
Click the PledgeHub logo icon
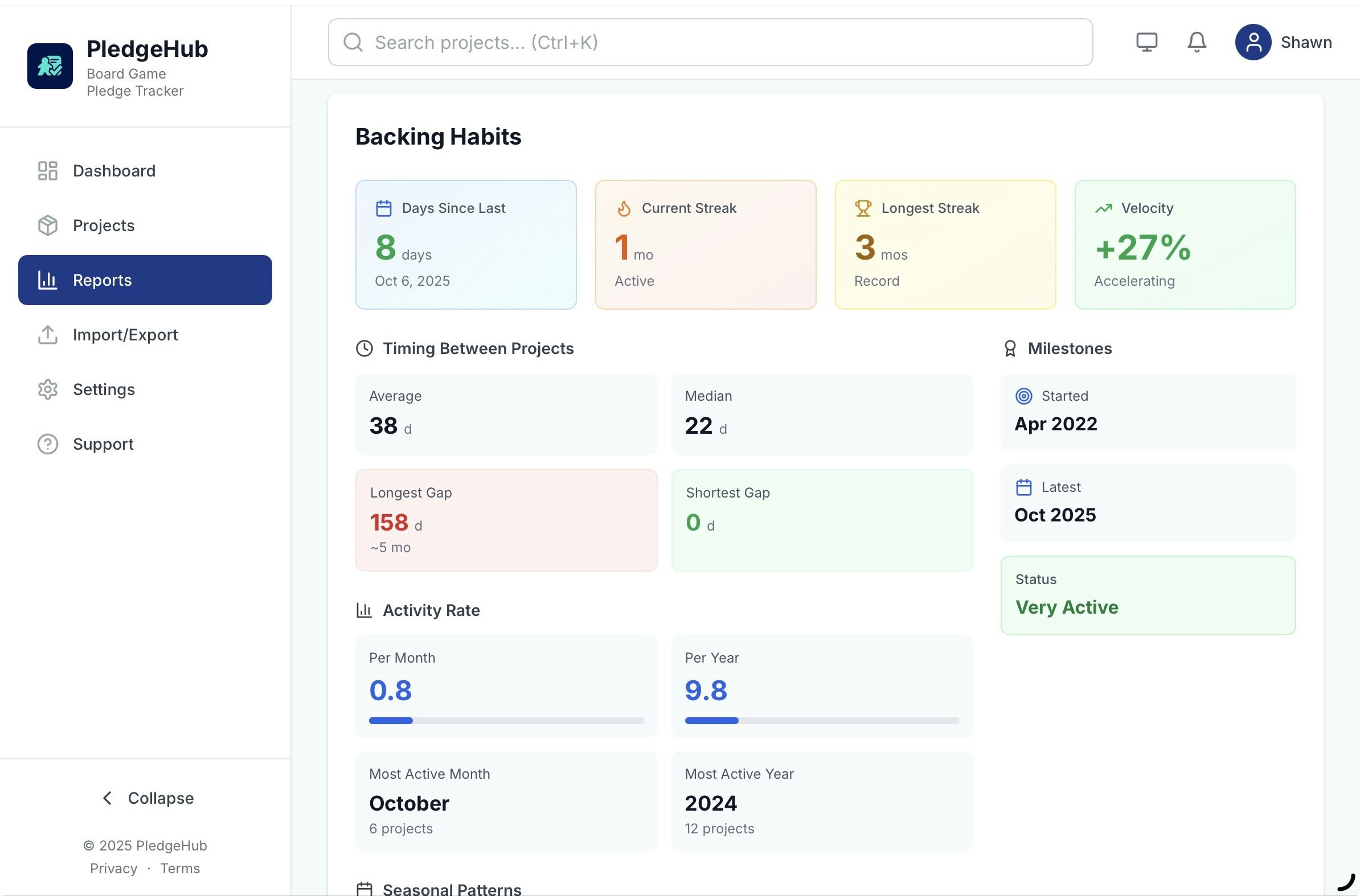pyautogui.click(x=50, y=65)
